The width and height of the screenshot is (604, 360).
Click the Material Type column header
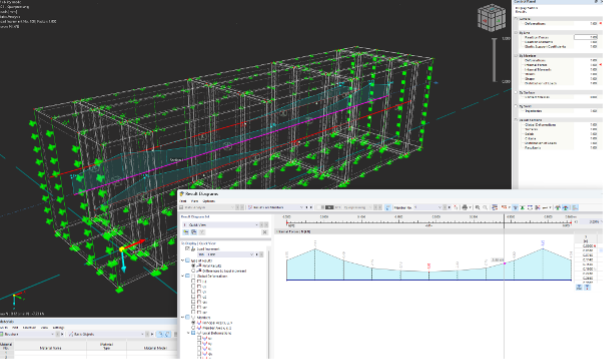coord(106,346)
